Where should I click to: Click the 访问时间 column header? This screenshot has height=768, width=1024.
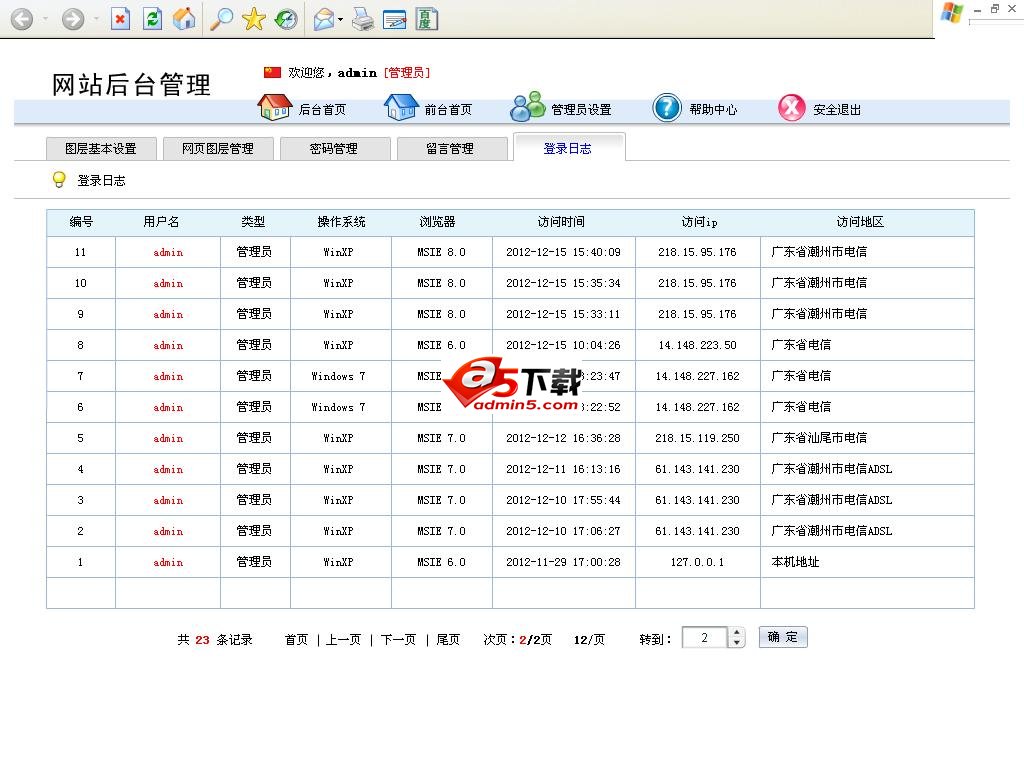click(562, 222)
